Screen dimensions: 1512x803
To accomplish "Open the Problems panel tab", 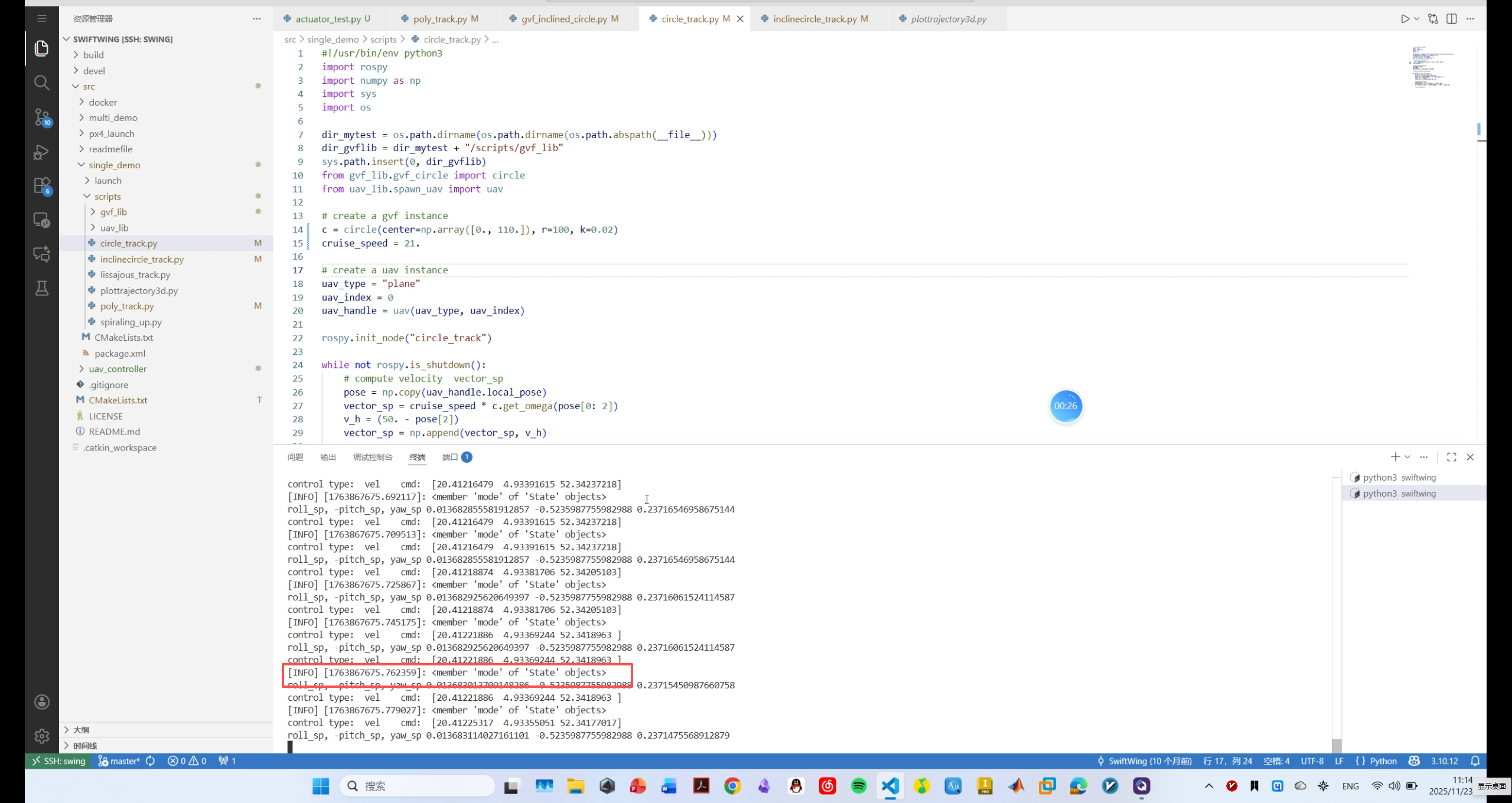I will (295, 457).
